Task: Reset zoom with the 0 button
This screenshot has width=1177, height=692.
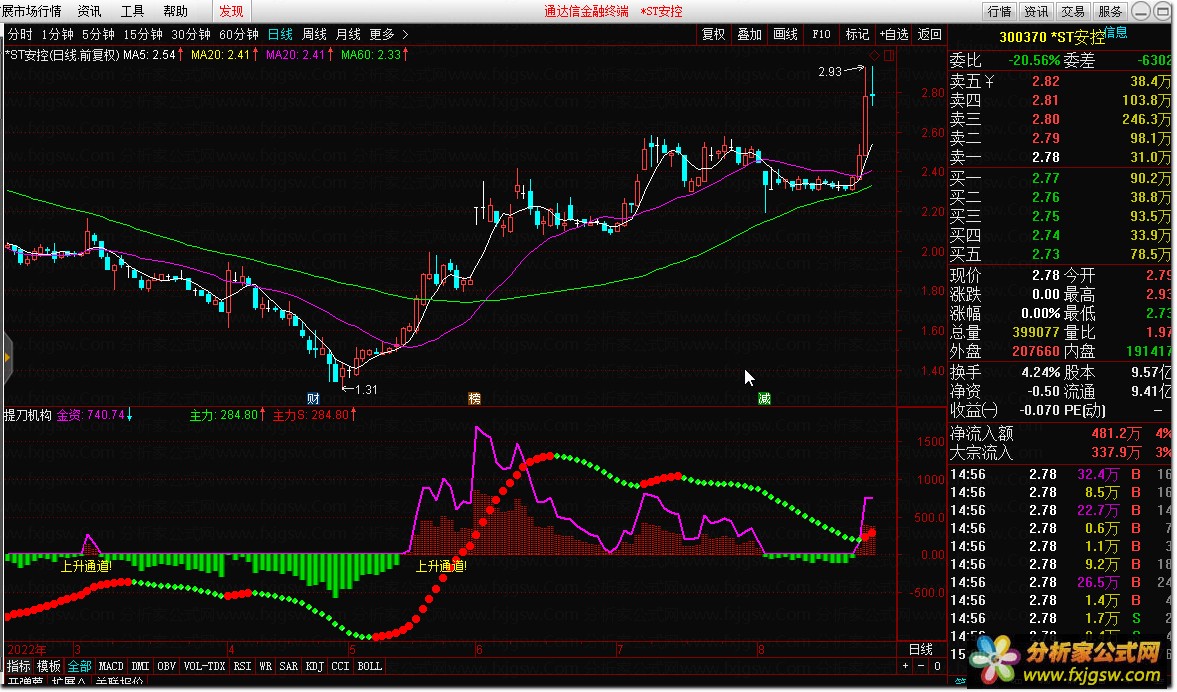Action: 937,666
